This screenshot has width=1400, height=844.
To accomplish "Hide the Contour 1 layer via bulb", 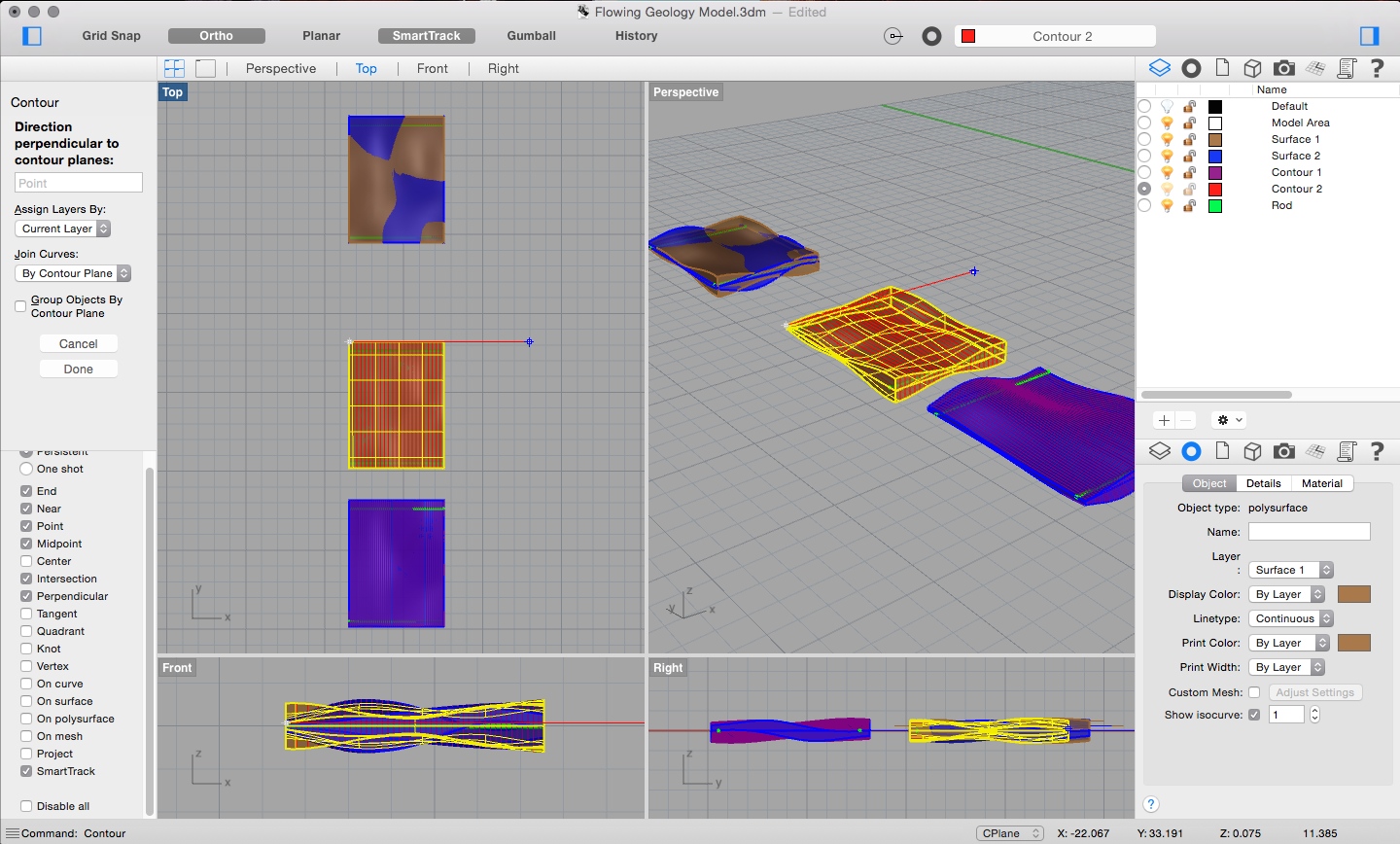I will [x=1167, y=172].
